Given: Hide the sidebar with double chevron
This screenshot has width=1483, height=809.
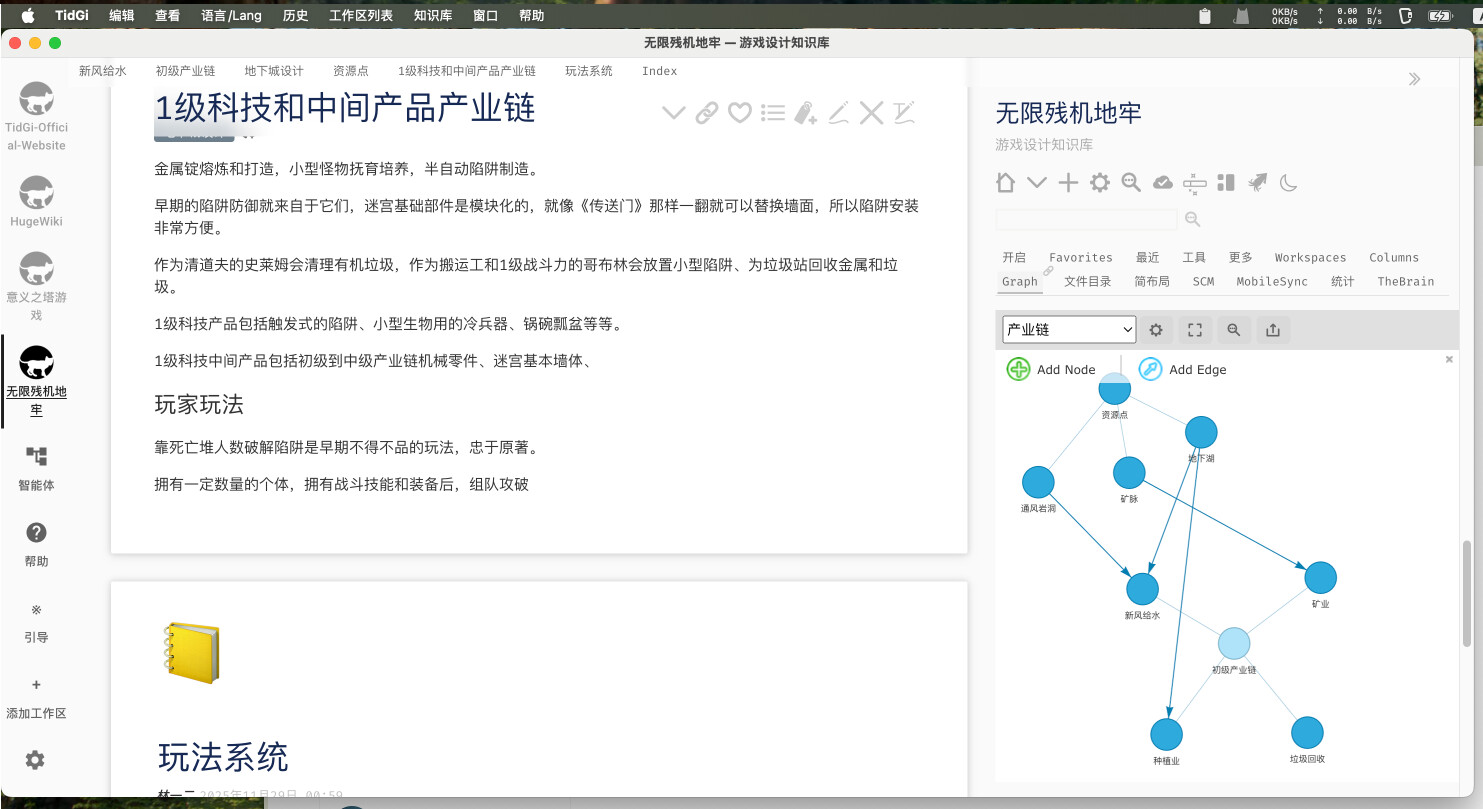Looking at the screenshot, I should [1414, 79].
